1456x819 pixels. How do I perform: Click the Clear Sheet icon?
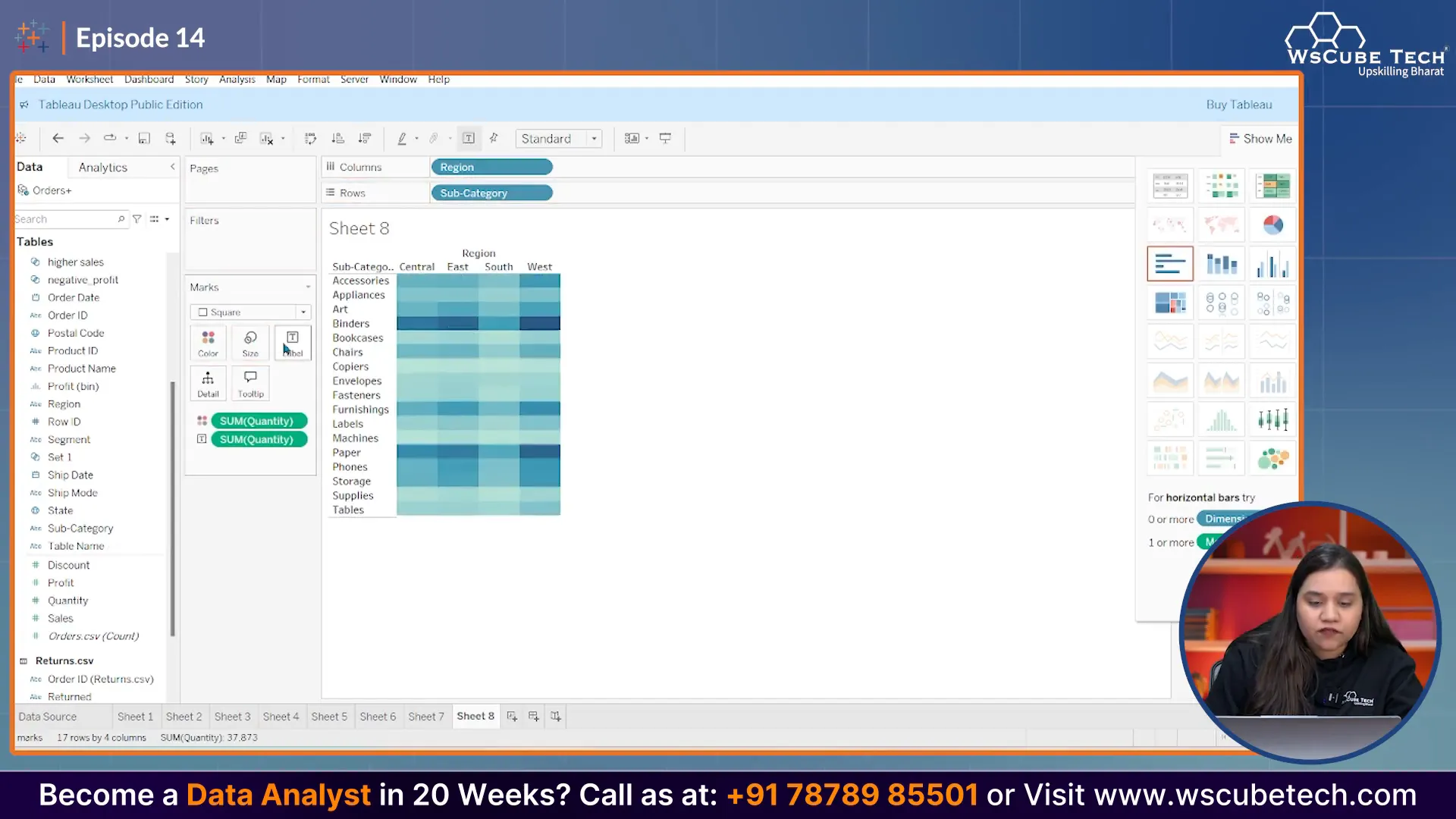point(266,139)
